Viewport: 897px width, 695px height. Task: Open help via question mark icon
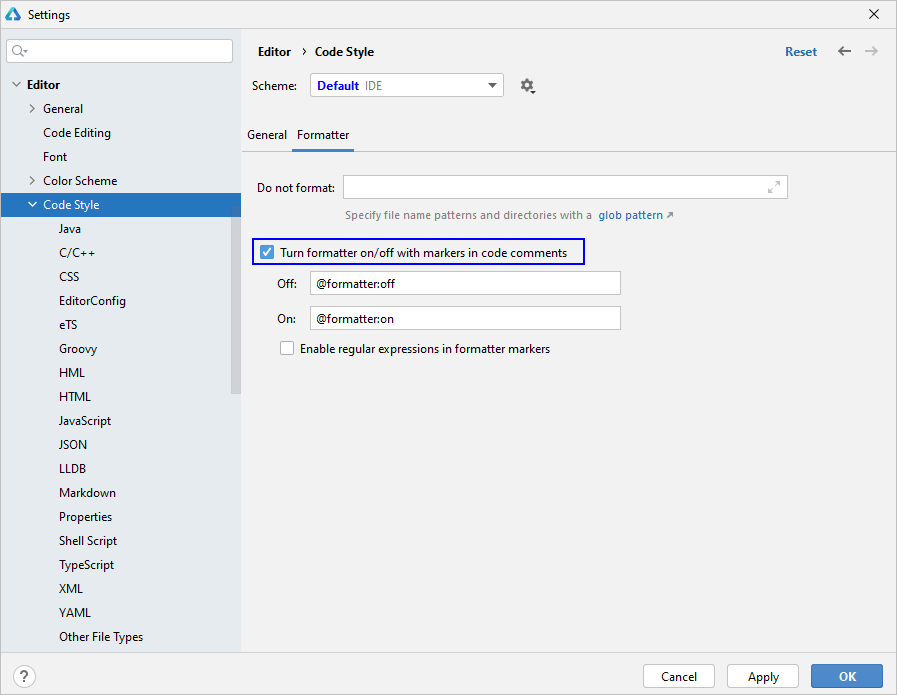24,676
